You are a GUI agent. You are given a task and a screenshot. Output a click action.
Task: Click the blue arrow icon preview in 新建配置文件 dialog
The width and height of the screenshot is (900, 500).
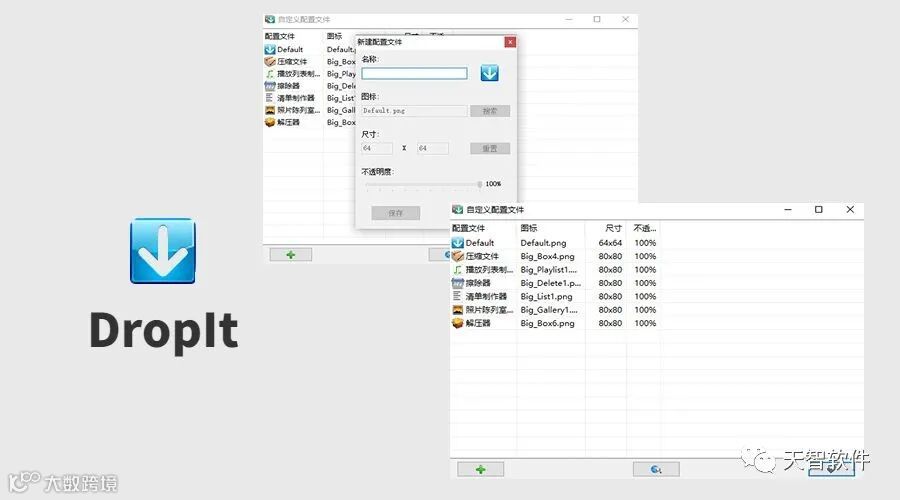[x=489, y=73]
